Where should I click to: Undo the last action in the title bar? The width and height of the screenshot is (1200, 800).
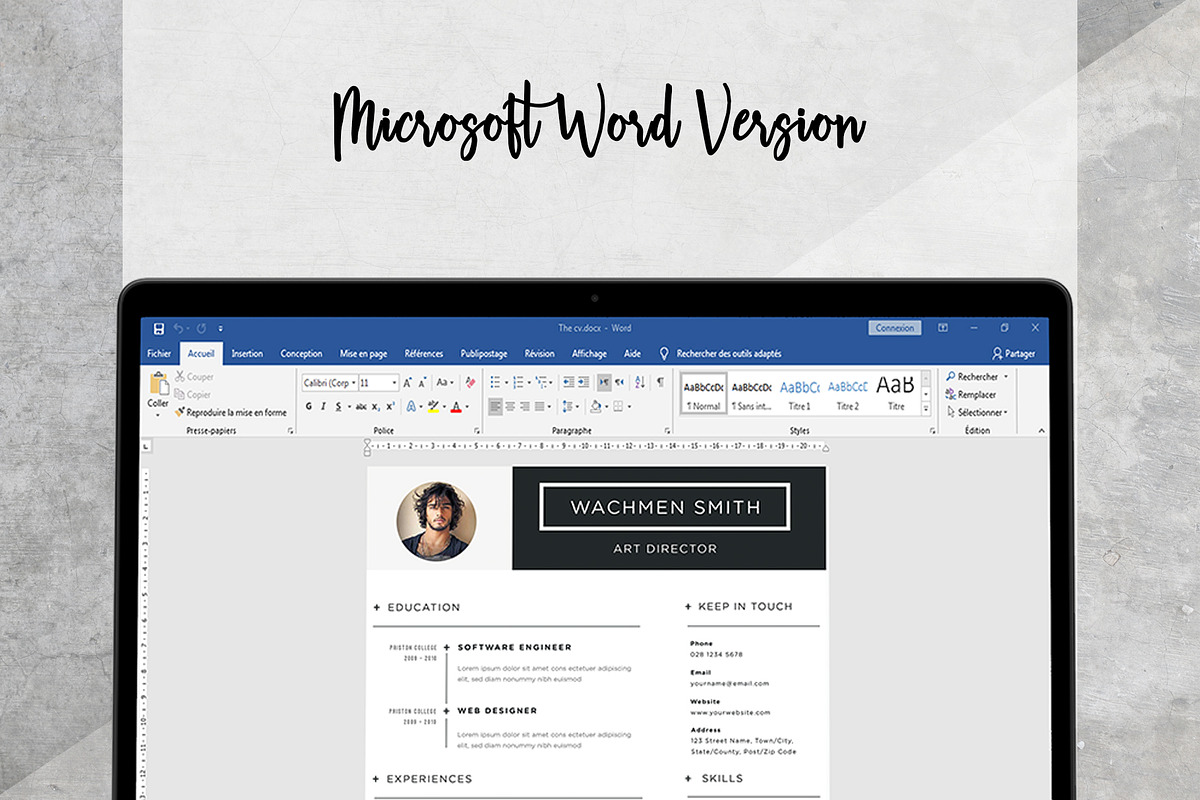tap(179, 328)
